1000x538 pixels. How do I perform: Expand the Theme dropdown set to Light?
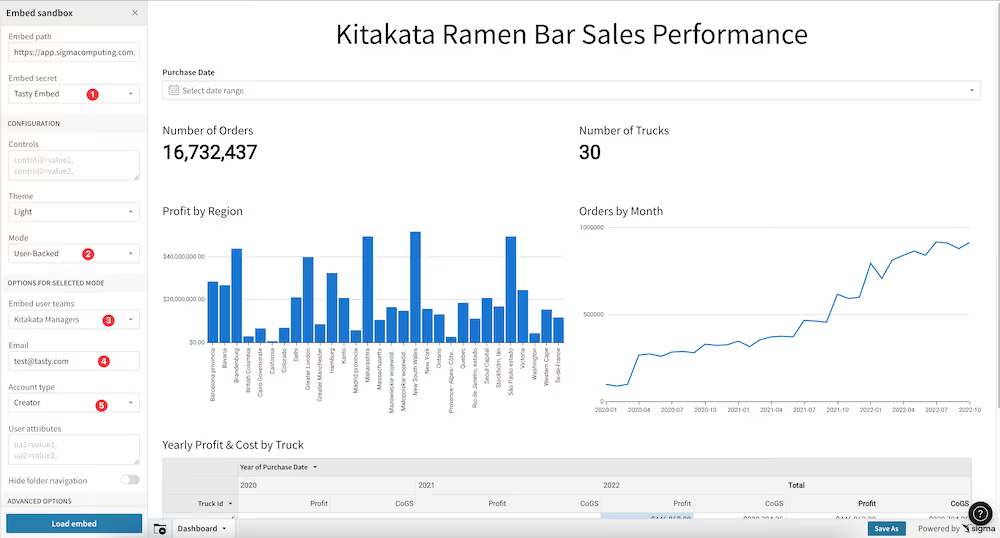point(74,212)
